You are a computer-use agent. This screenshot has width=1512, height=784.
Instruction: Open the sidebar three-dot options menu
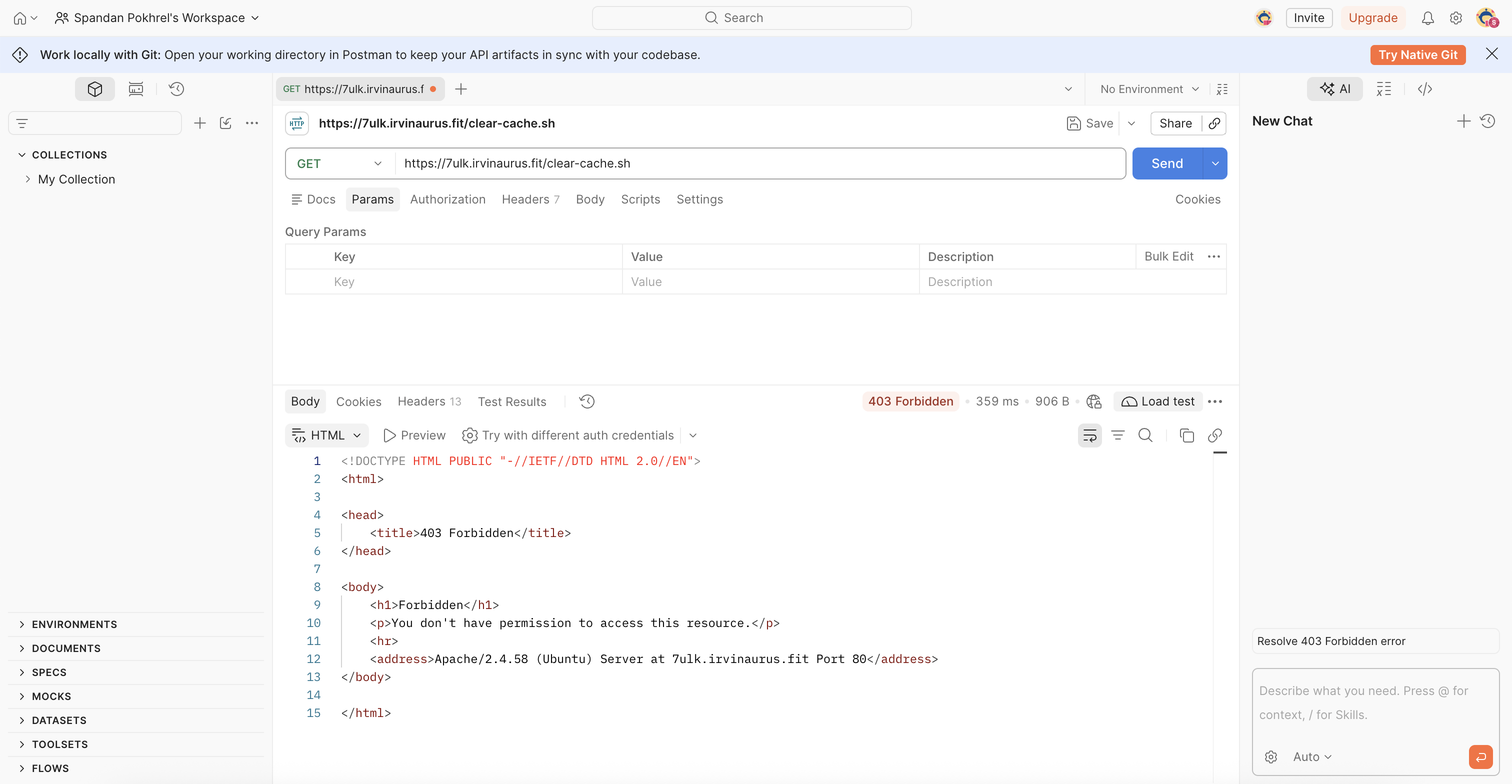tap(252, 122)
